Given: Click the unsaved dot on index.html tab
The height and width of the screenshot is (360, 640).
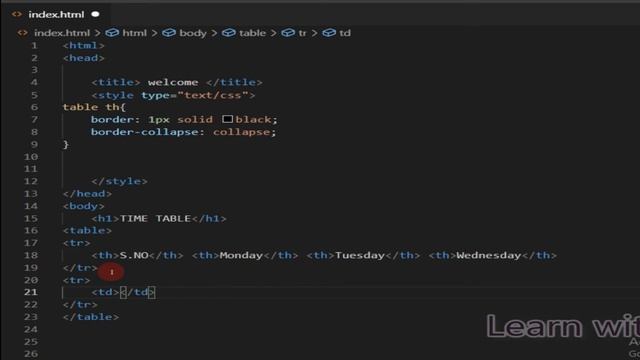Looking at the screenshot, I should 96,14.
